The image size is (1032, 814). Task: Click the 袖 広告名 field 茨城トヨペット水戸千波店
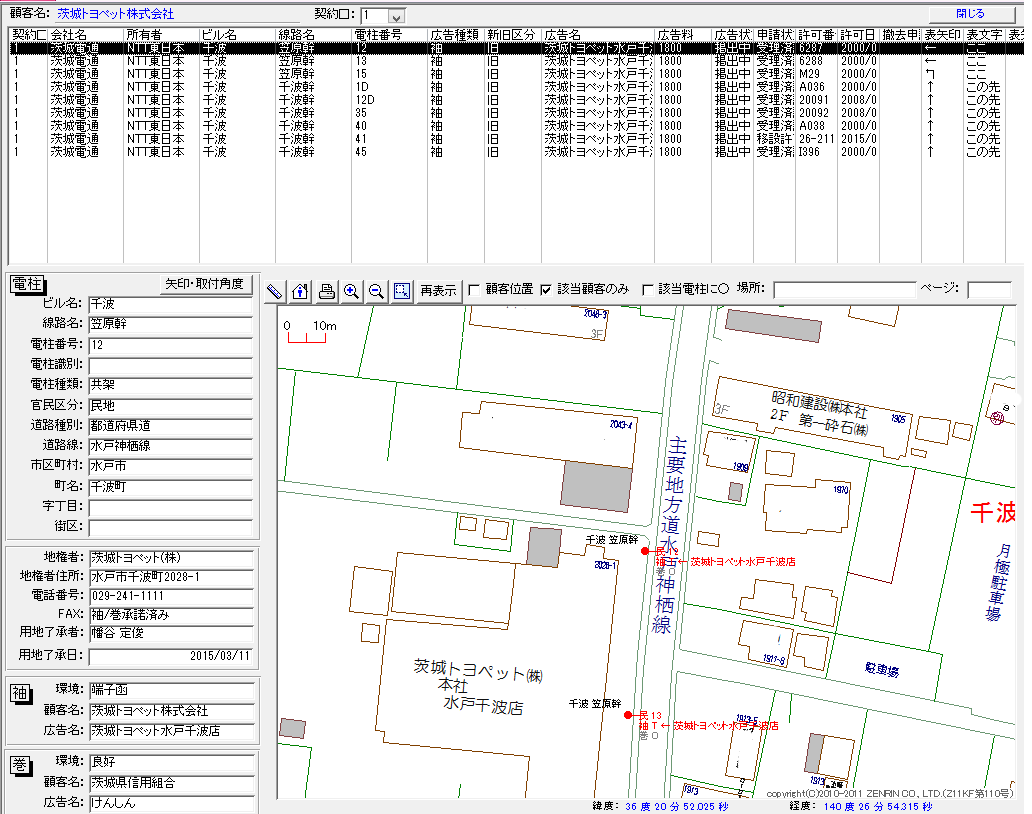[x=172, y=731]
